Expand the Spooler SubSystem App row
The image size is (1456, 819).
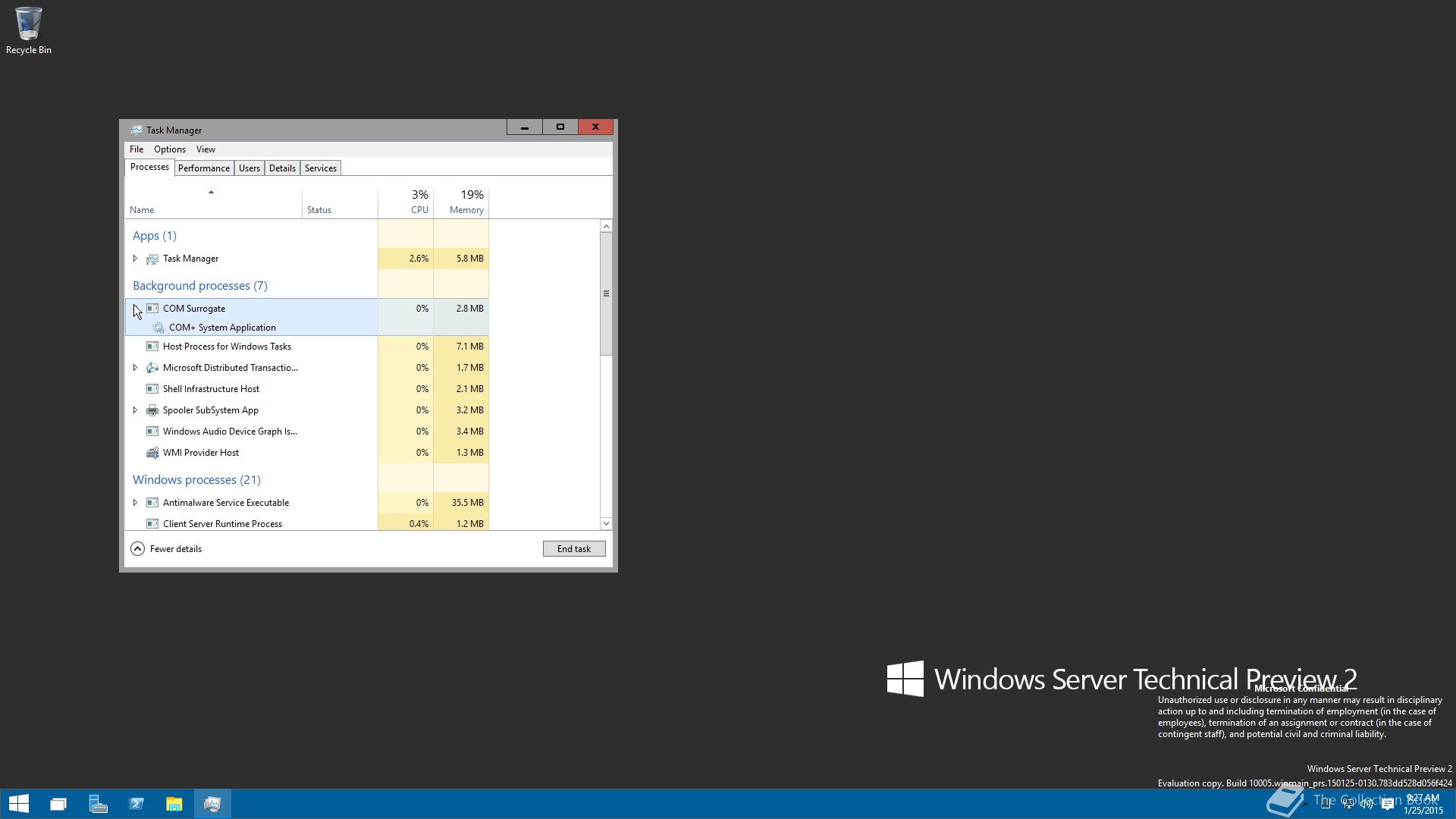pyautogui.click(x=135, y=410)
